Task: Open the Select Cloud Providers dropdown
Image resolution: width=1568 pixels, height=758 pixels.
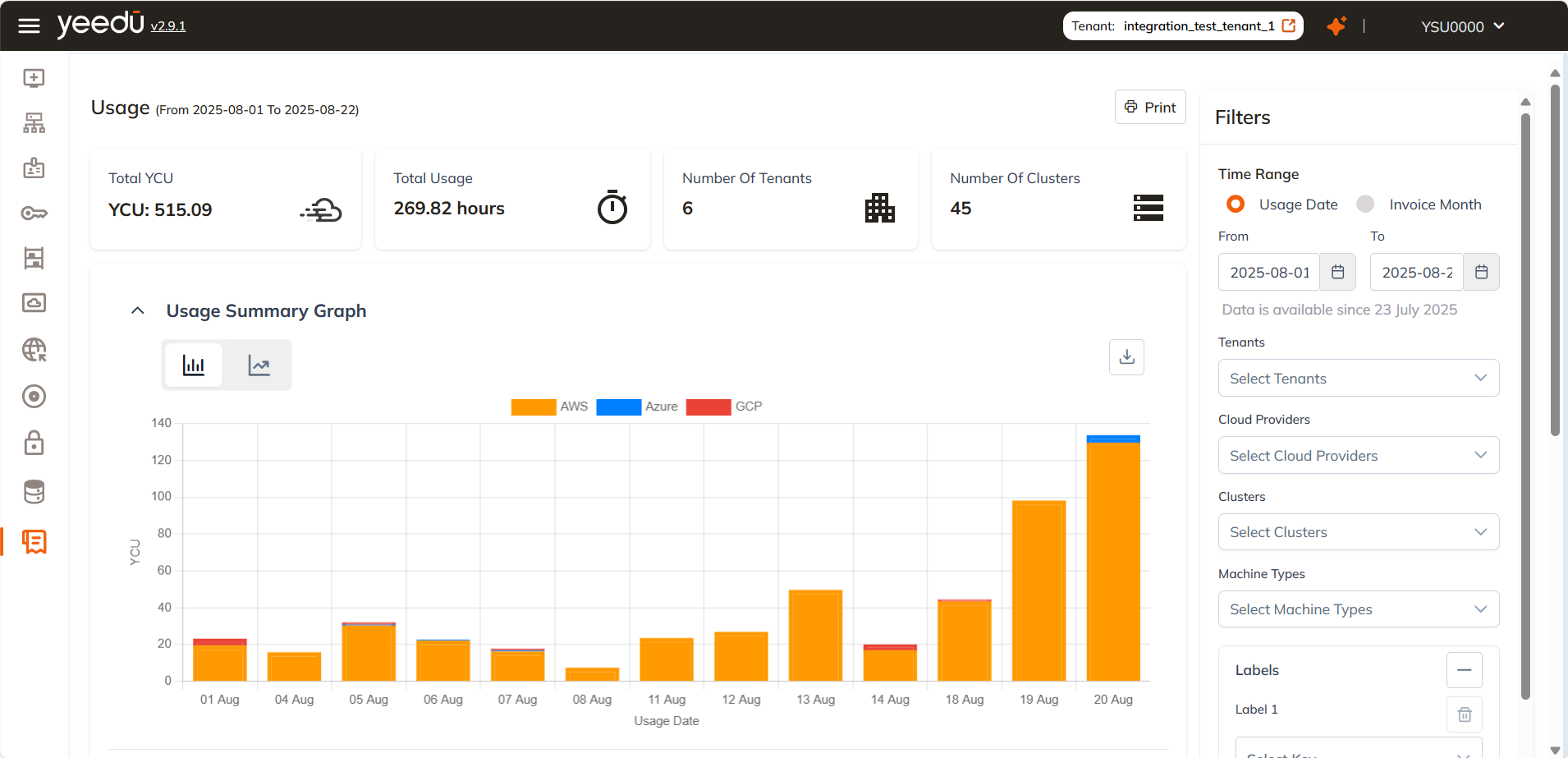Action: pyautogui.click(x=1358, y=456)
